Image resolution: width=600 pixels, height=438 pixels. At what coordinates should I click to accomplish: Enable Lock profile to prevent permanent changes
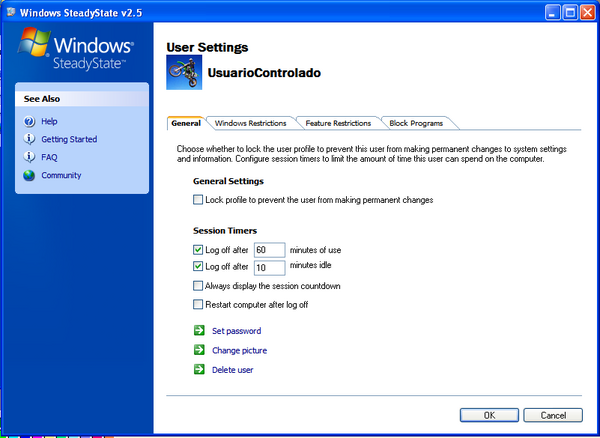pos(198,200)
